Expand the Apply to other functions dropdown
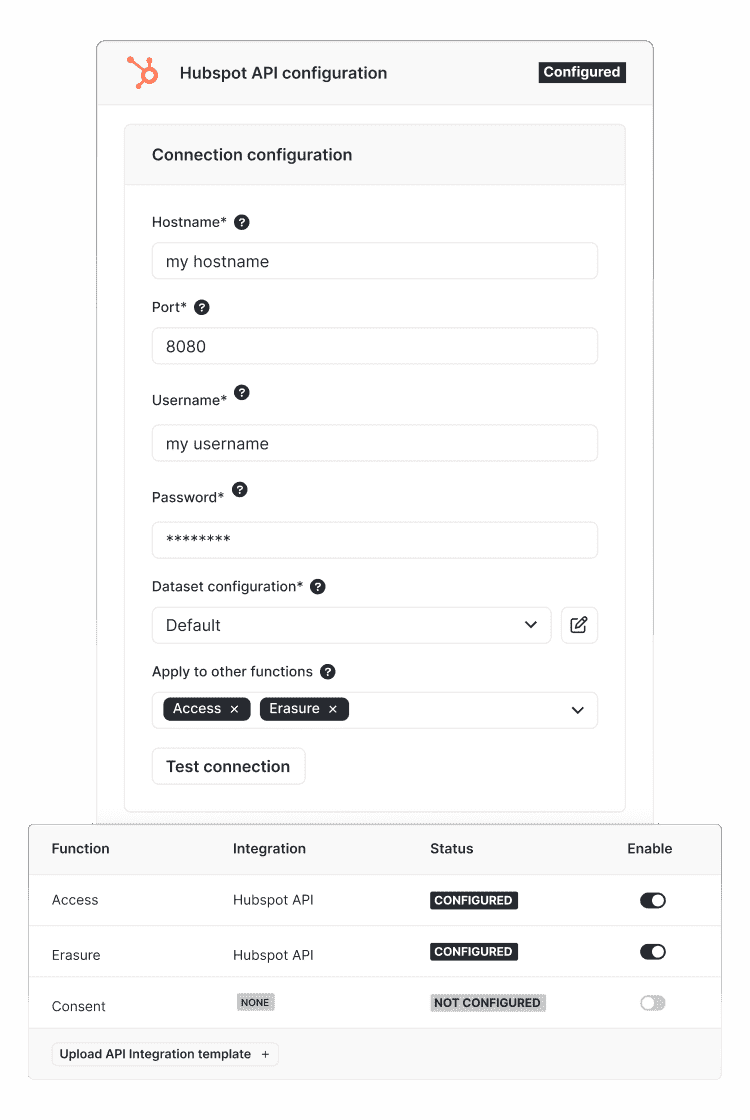The width and height of the screenshot is (750, 1120). coord(578,710)
